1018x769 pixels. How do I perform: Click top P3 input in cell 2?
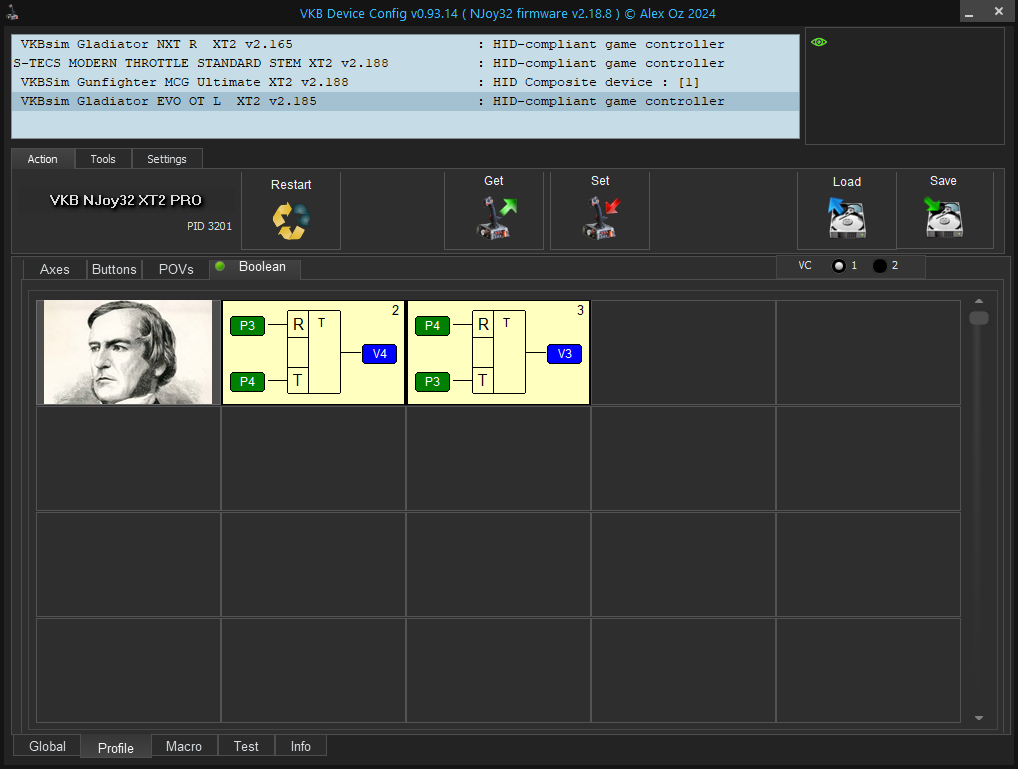click(247, 325)
